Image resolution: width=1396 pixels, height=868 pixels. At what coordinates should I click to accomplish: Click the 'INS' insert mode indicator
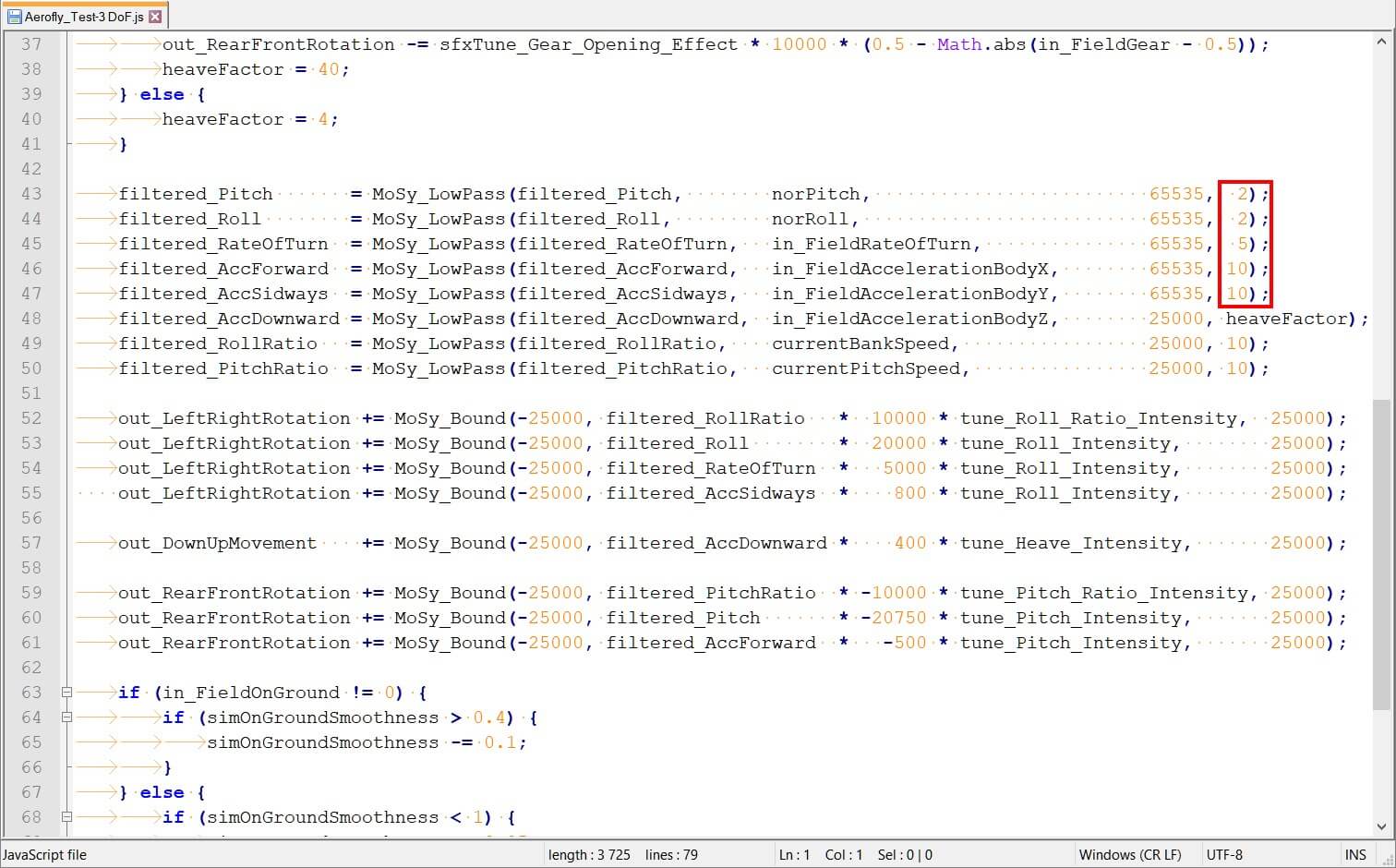click(x=1355, y=855)
